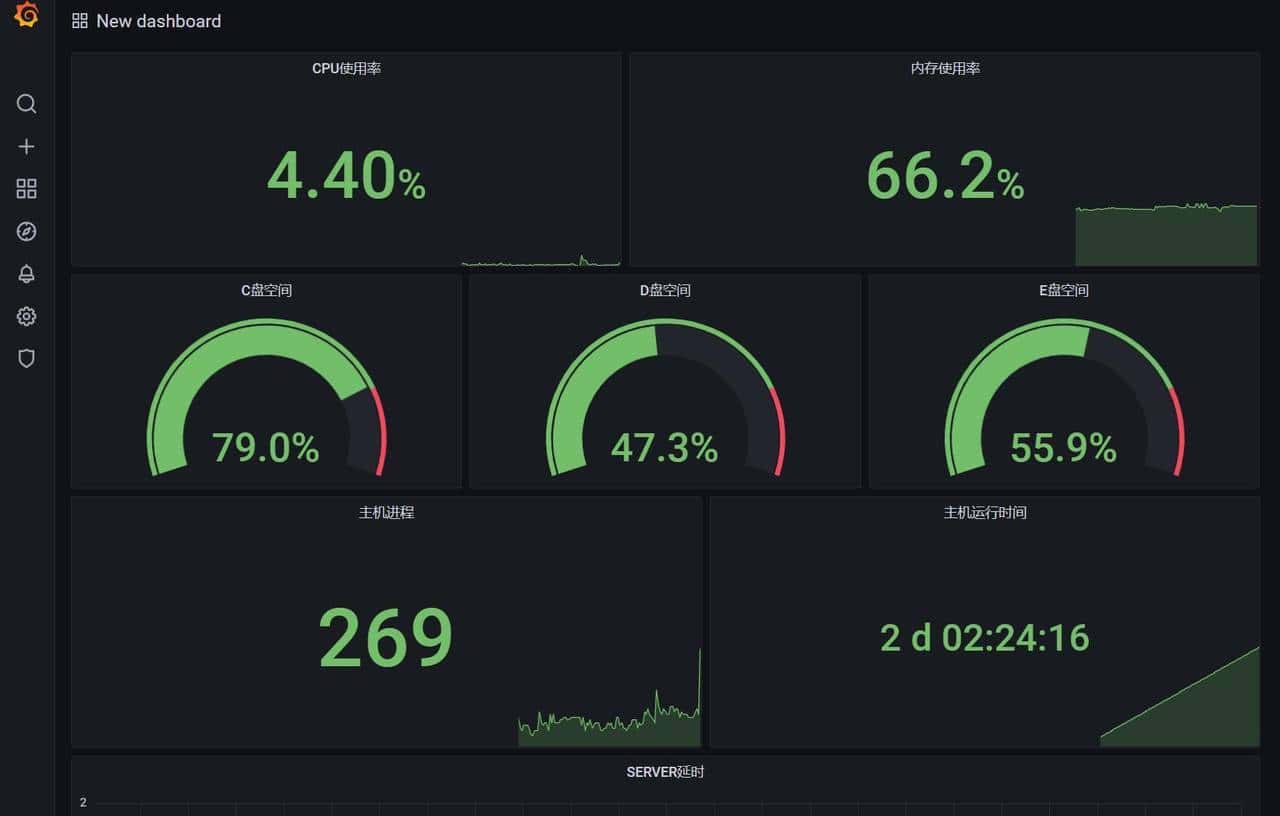
Task: Click the E盘空间 gauge reading 55.9%
Action: [x=1063, y=448]
